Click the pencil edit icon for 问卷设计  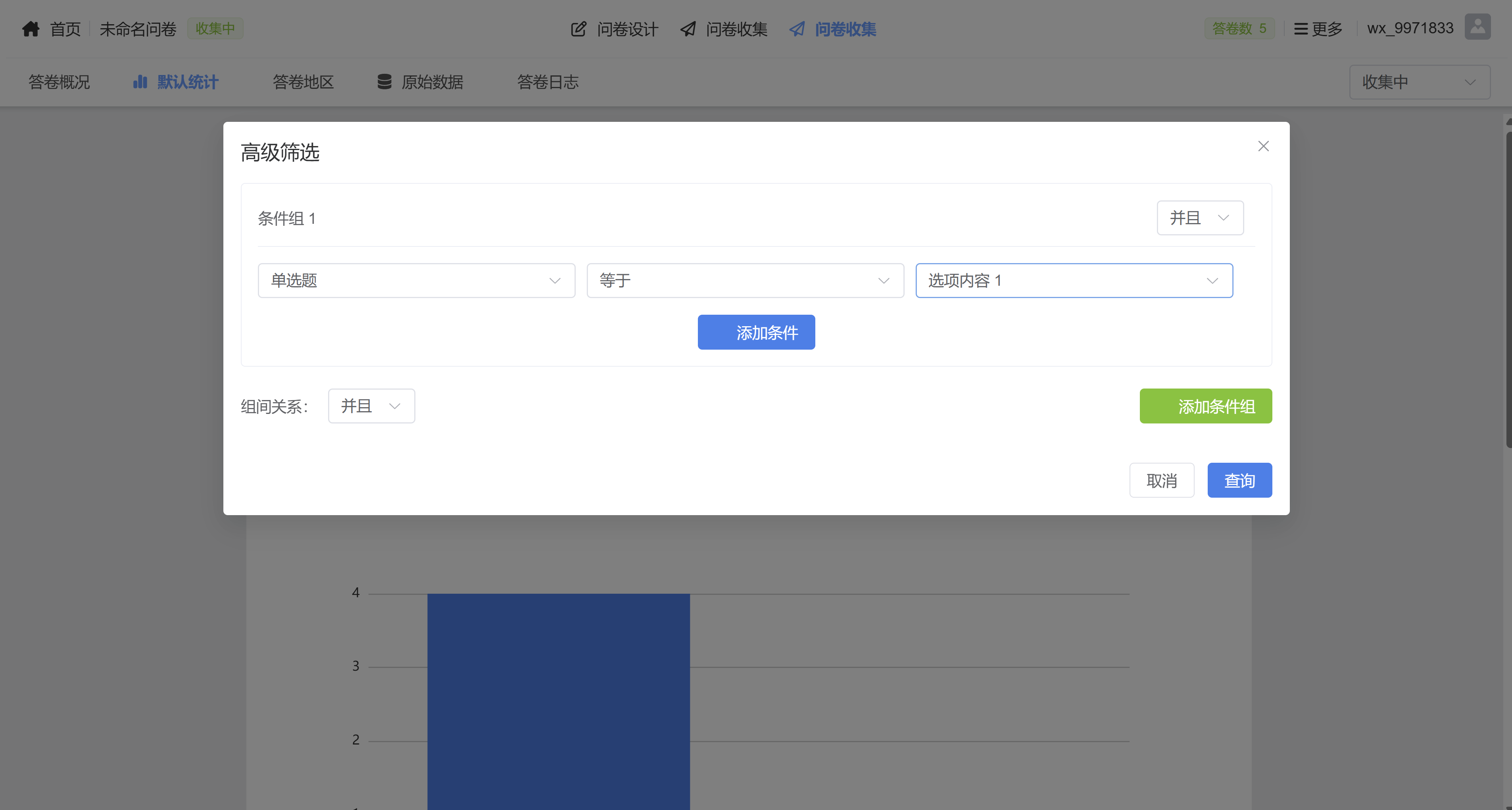click(x=578, y=29)
